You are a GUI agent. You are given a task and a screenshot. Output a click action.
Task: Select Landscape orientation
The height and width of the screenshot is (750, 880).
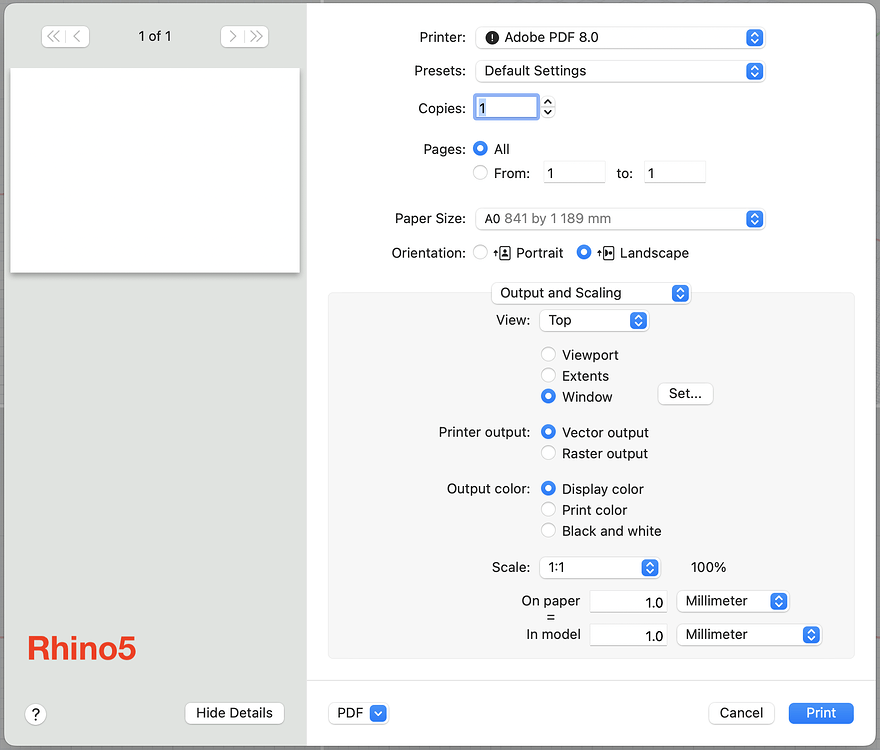[x=584, y=253]
